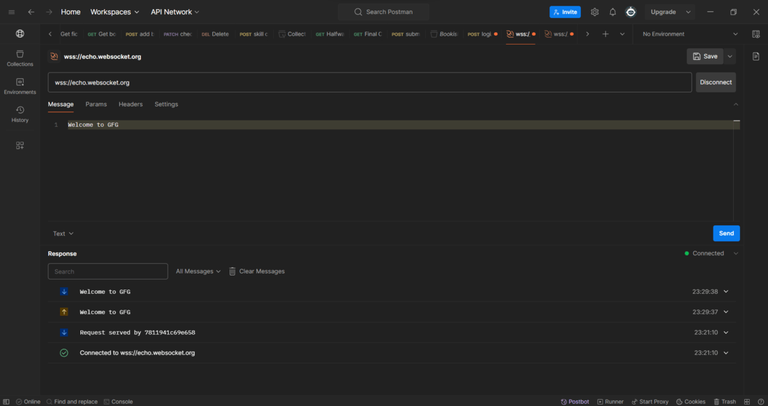The height and width of the screenshot is (406, 768).
Task: Open Environments in the sidebar
Action: [20, 86]
